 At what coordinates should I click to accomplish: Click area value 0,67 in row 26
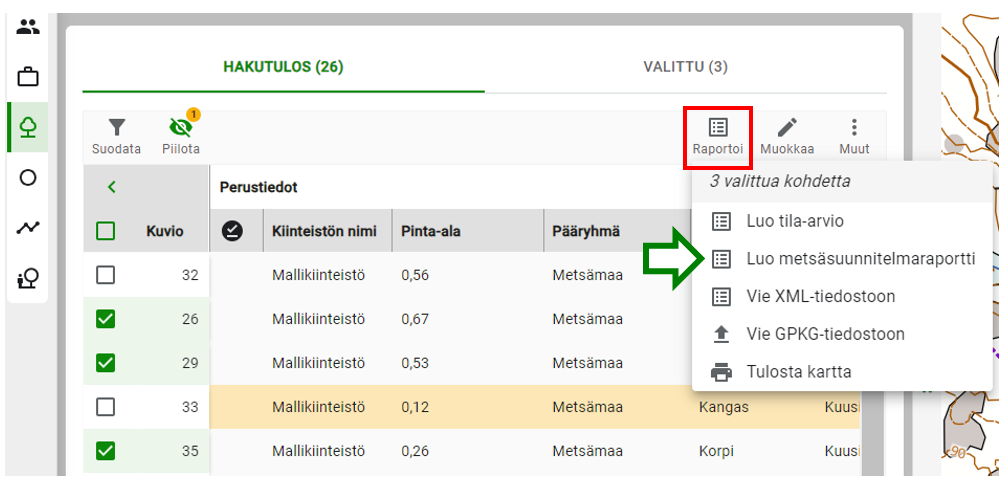(x=416, y=319)
